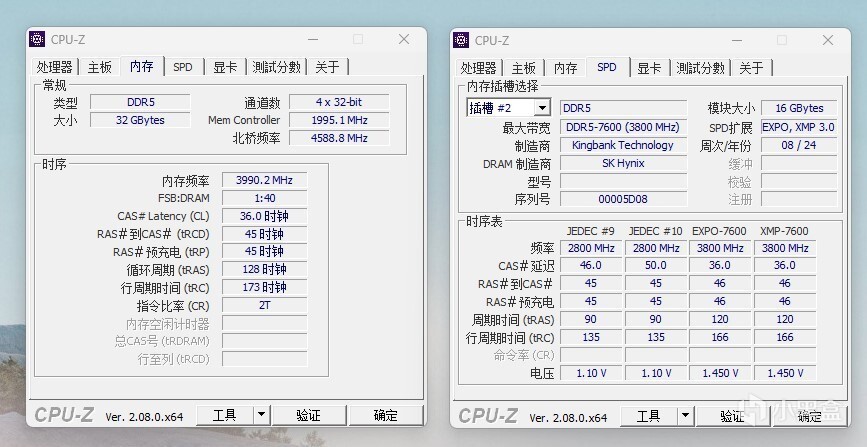Open 主板 tab in left CPU-Z window
This screenshot has height=447, width=867.
(x=100, y=67)
